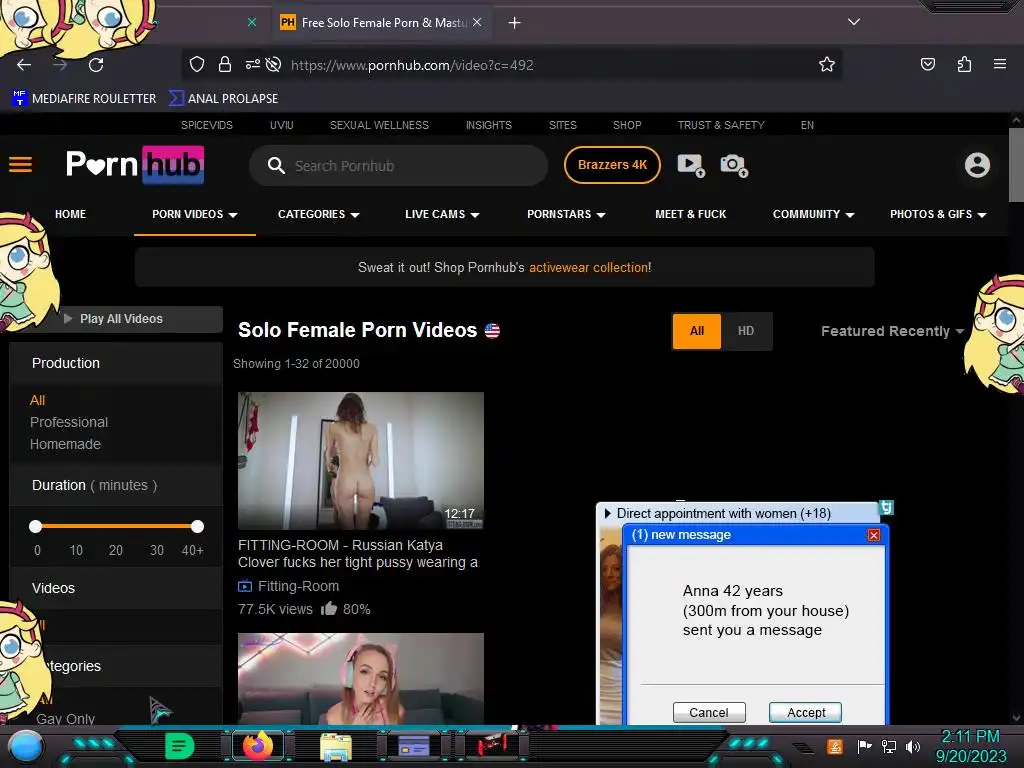Expand the Categories nav dropdown

pyautogui.click(x=319, y=214)
